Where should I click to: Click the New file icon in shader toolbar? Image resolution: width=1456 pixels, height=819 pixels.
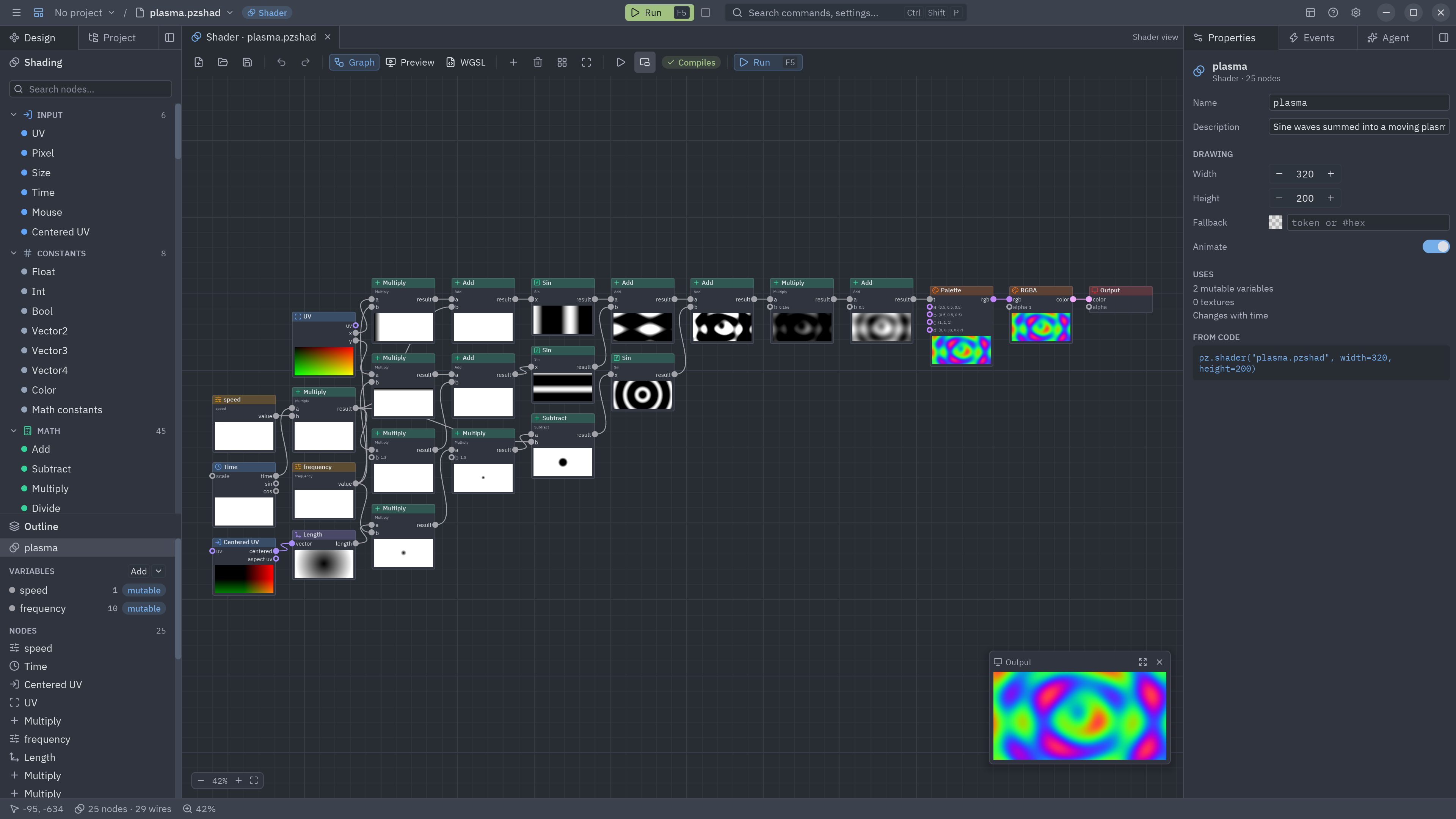pos(198,62)
